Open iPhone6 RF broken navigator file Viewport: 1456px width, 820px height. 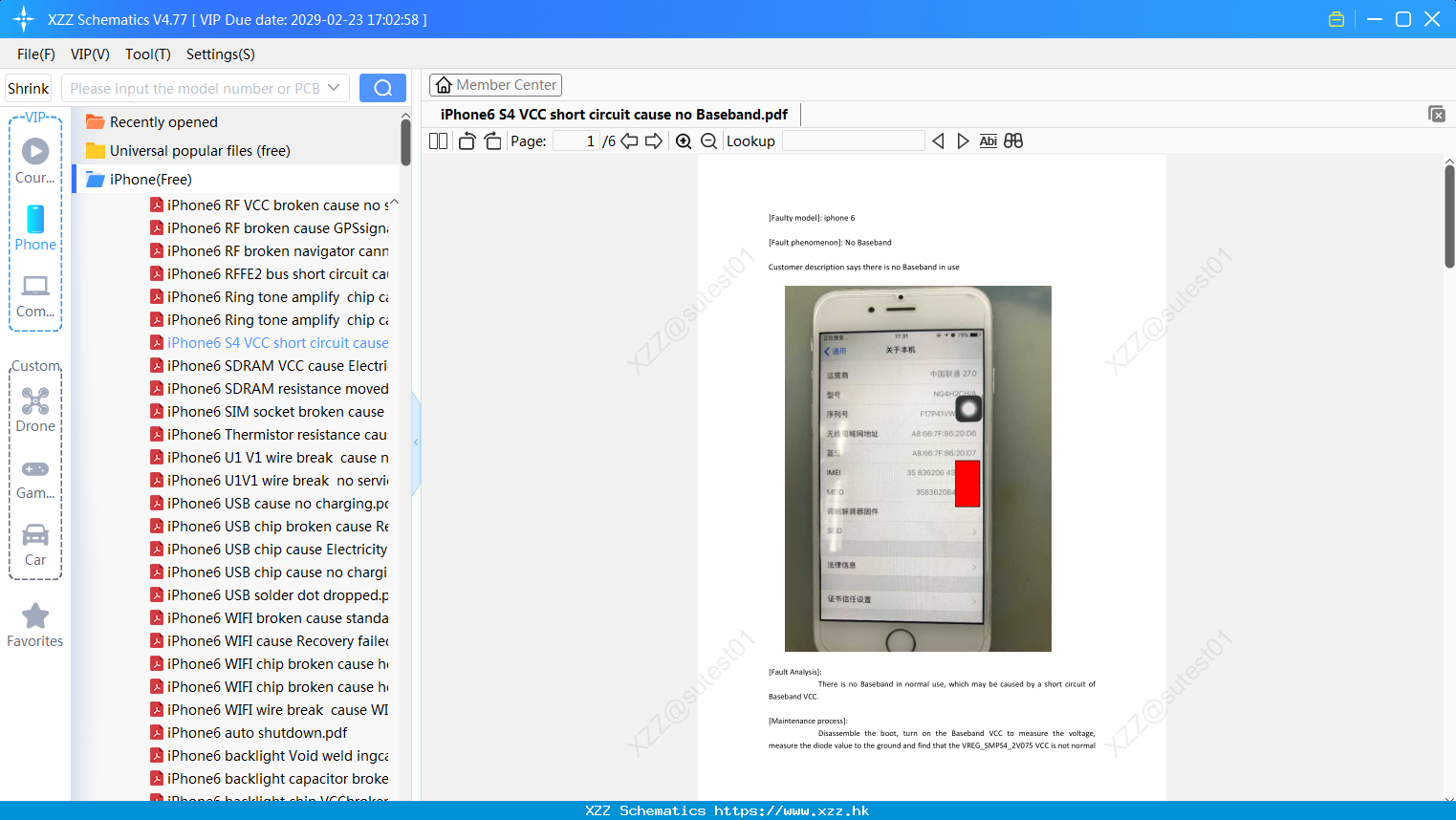(270, 250)
